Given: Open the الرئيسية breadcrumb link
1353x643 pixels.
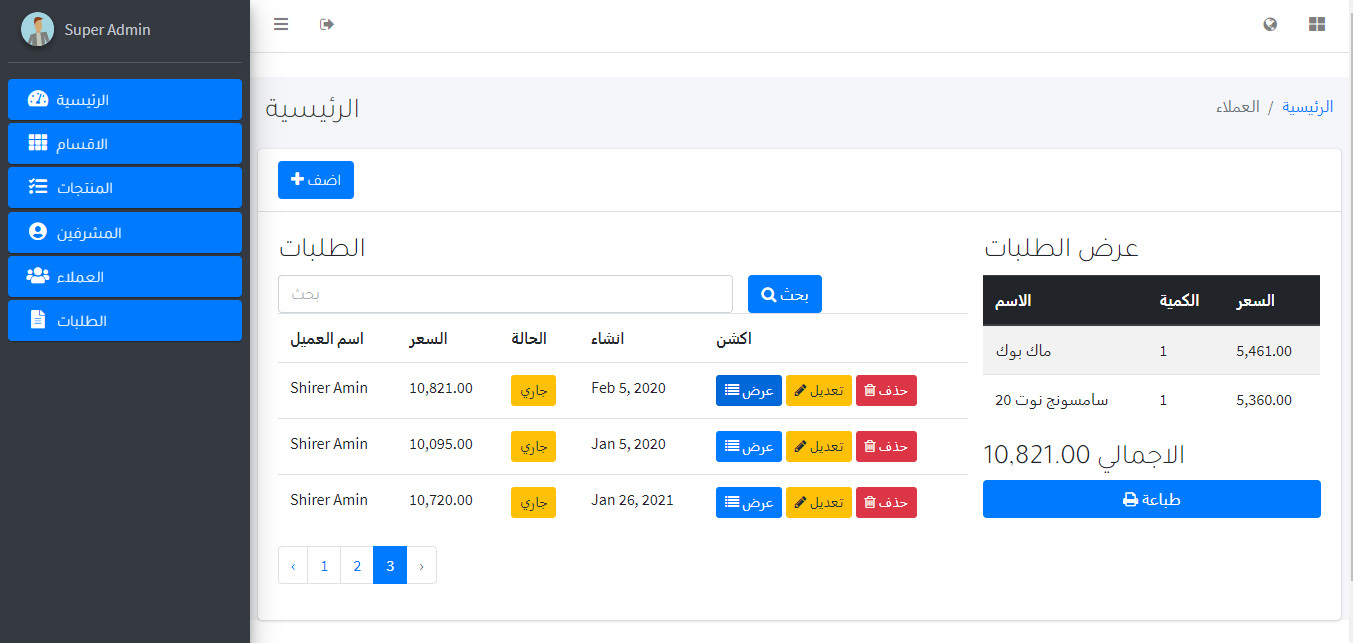Looking at the screenshot, I should [1308, 106].
